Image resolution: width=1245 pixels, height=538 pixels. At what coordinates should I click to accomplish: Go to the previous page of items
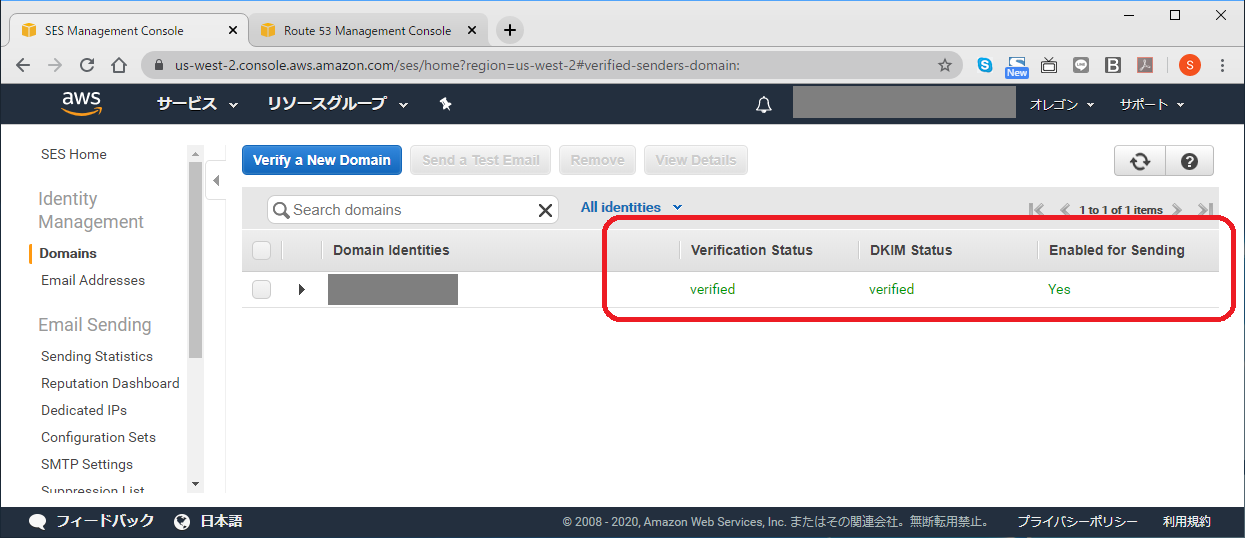pyautogui.click(x=1064, y=210)
